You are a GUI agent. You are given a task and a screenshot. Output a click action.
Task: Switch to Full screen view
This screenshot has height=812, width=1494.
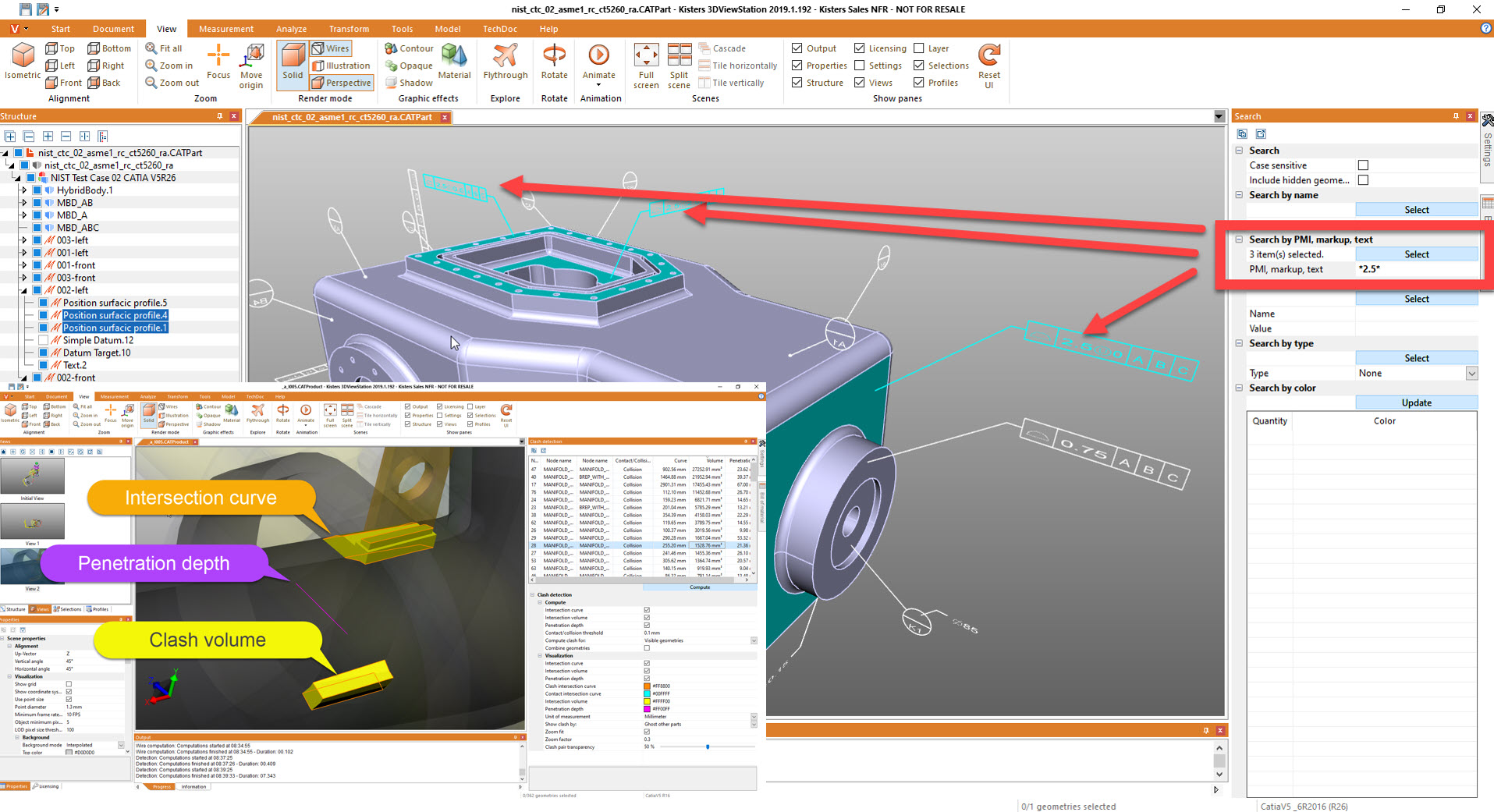coord(646,56)
